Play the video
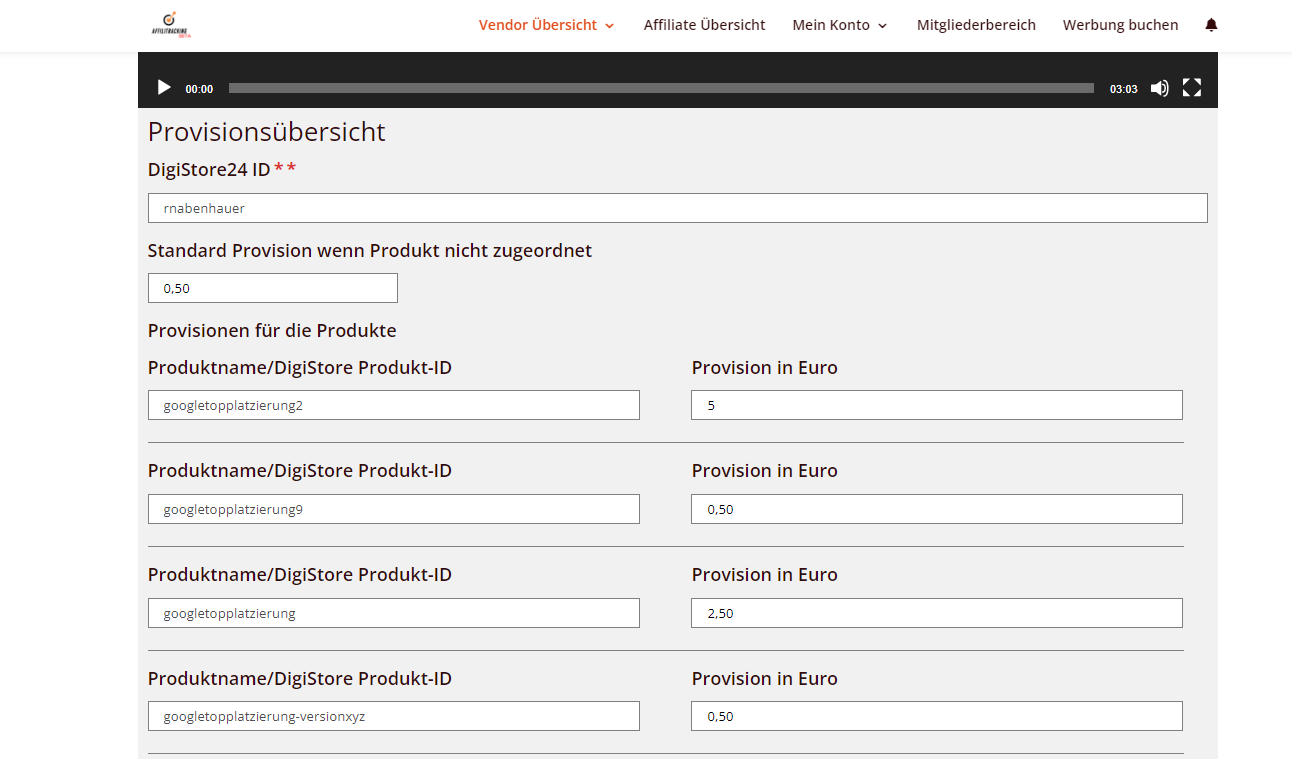1292x759 pixels. pyautogui.click(x=164, y=88)
